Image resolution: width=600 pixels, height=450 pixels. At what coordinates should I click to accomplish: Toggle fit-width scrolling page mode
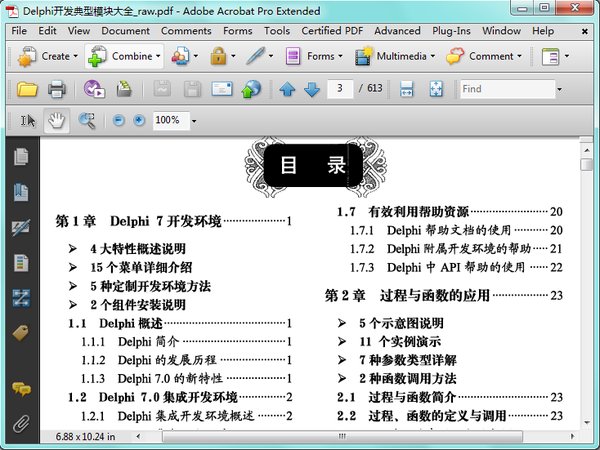click(x=406, y=89)
